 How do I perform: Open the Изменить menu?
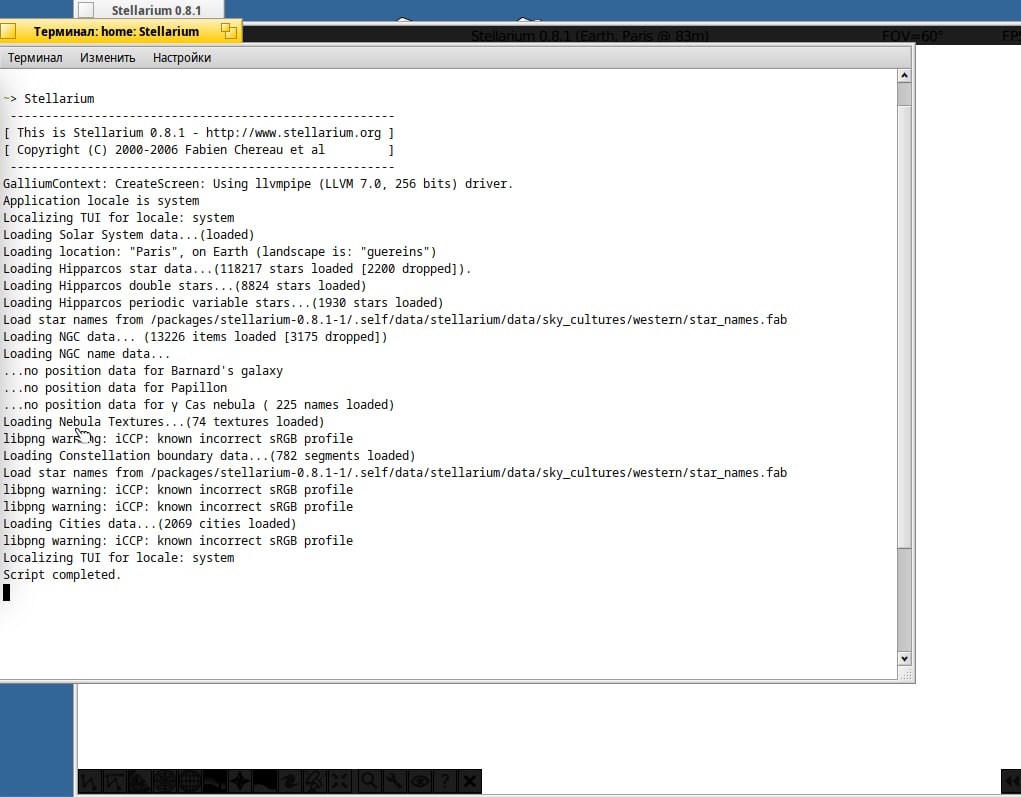coord(107,58)
